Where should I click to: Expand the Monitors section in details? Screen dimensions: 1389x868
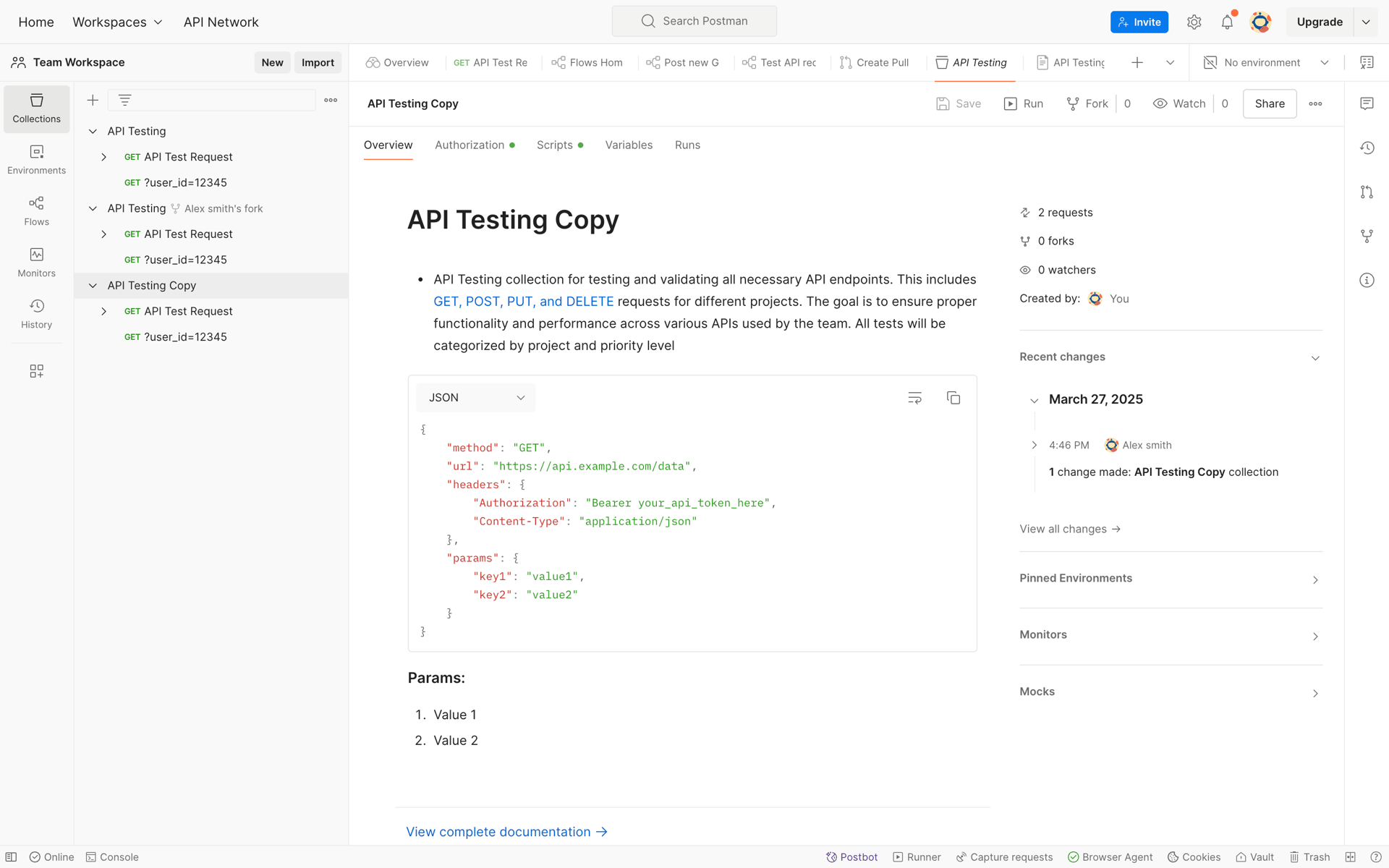tap(1315, 636)
